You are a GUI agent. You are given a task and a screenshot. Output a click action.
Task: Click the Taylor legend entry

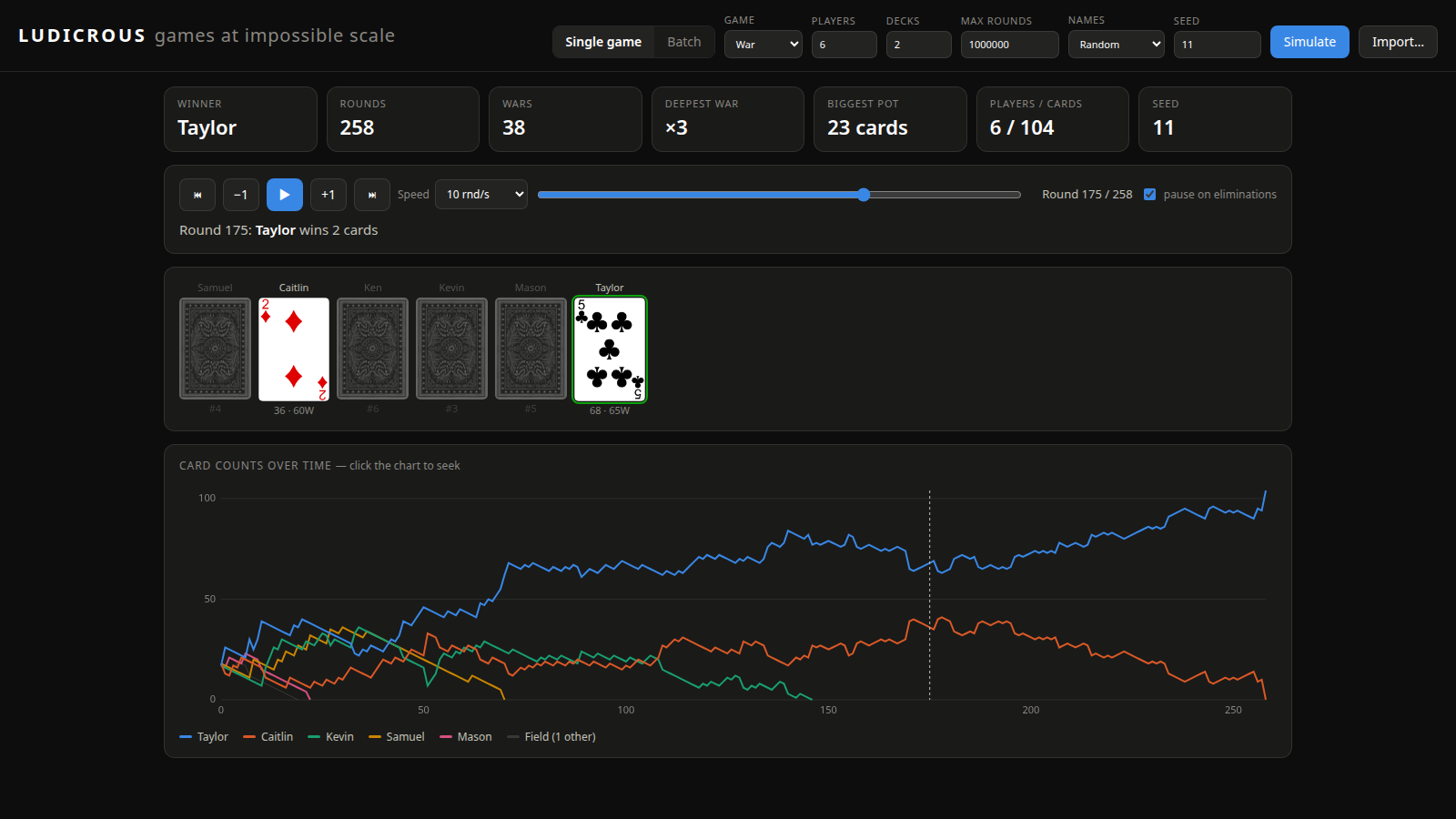(x=204, y=737)
